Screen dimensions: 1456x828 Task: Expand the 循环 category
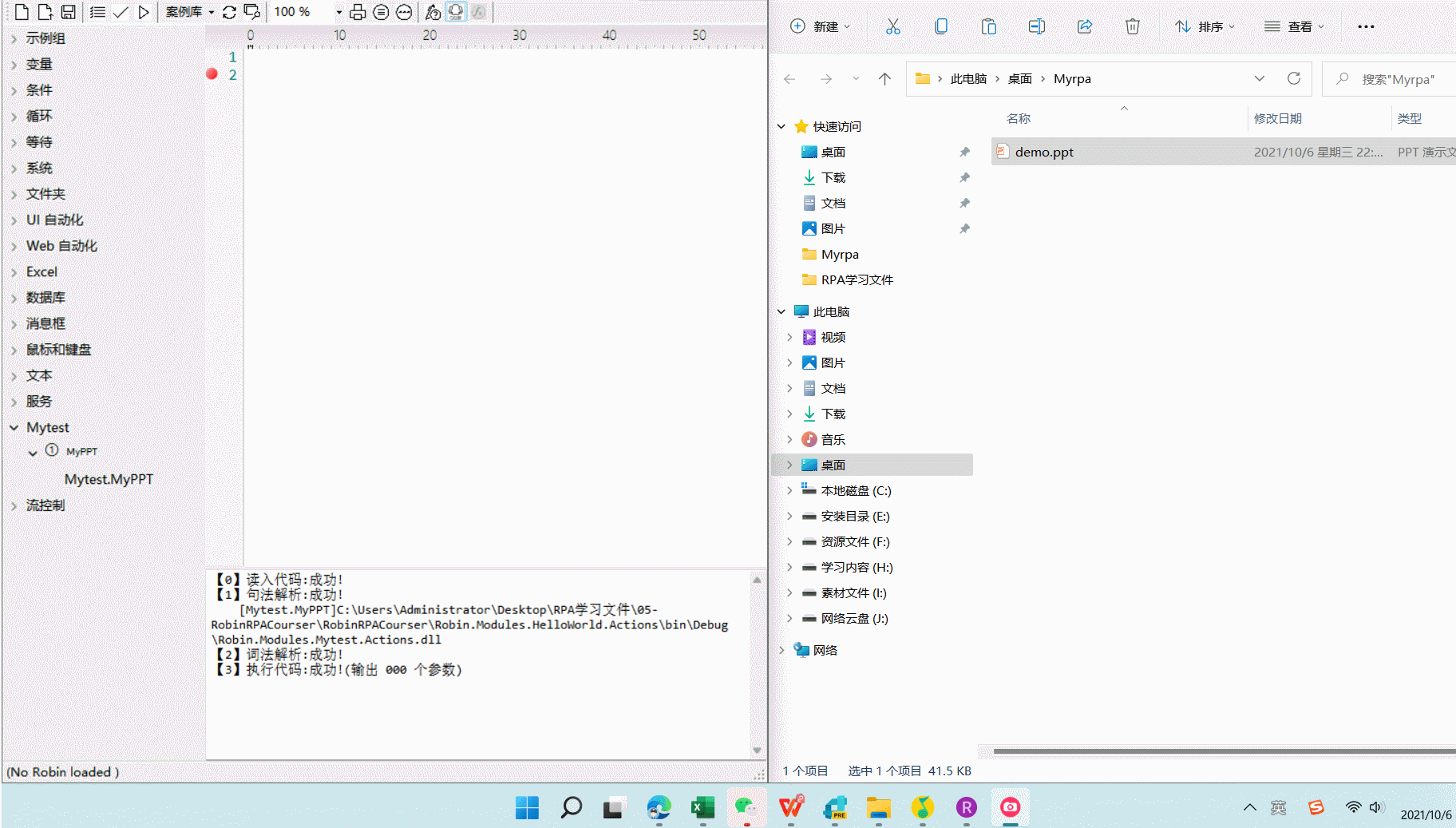click(x=14, y=117)
